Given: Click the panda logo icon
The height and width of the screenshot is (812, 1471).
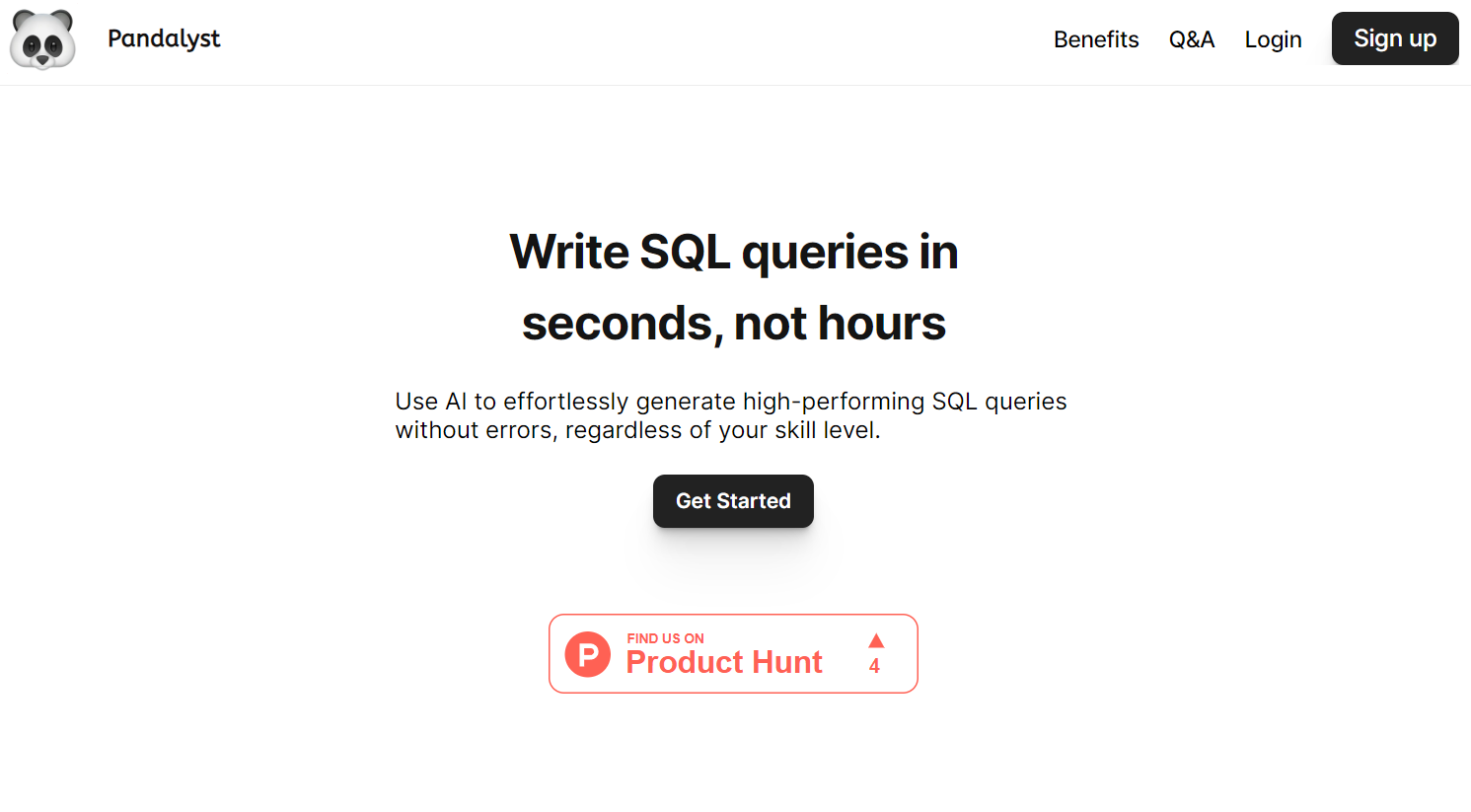Looking at the screenshot, I should [42, 39].
